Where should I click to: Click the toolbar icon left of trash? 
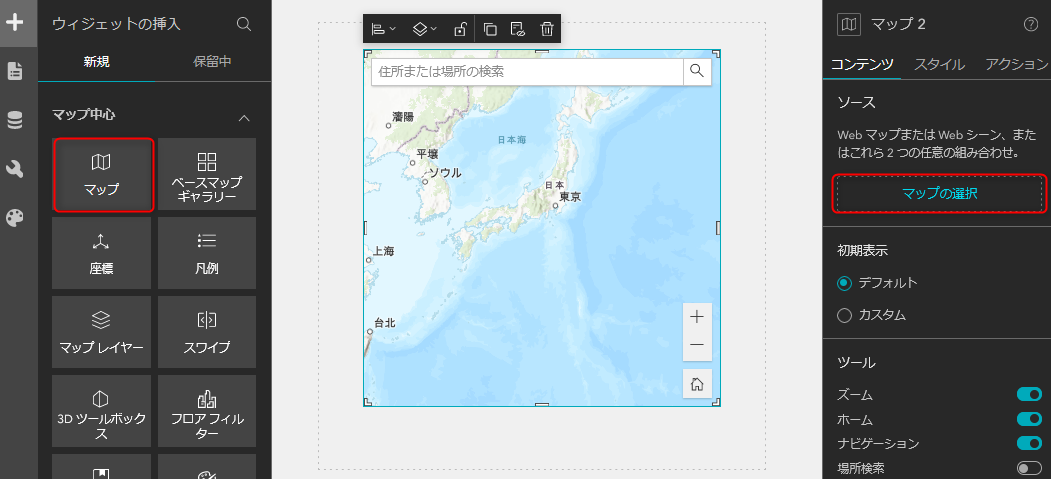(x=517, y=29)
